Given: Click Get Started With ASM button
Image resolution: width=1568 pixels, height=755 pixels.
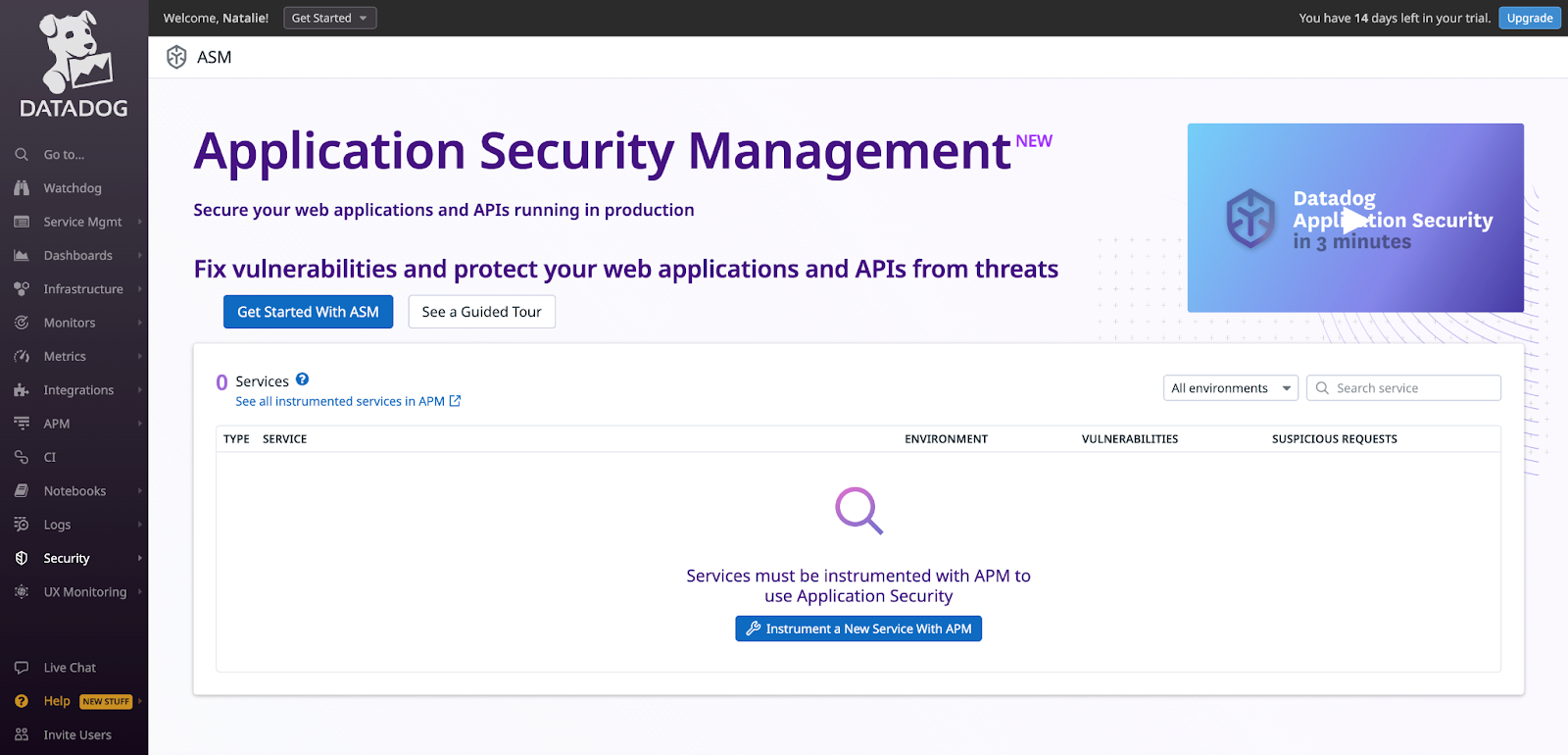Looking at the screenshot, I should 308,312.
